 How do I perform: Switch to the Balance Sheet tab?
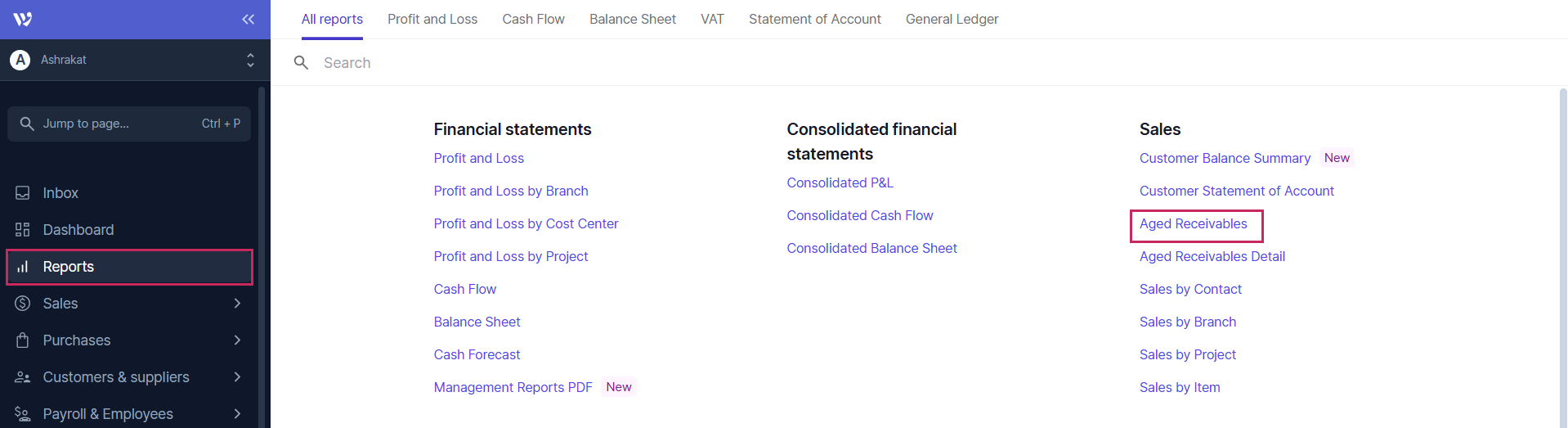tap(632, 19)
